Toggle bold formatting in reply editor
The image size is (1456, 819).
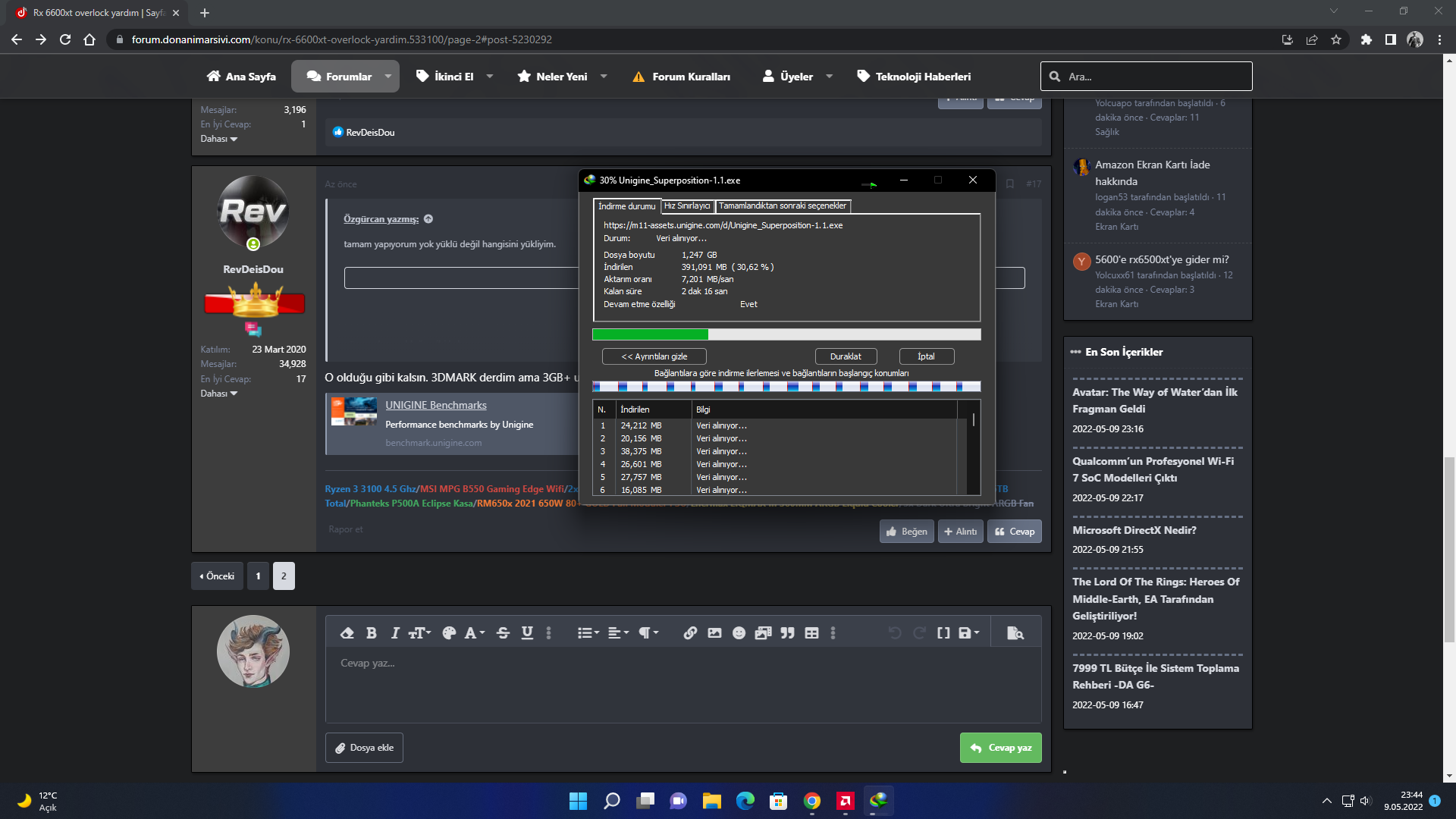[371, 633]
